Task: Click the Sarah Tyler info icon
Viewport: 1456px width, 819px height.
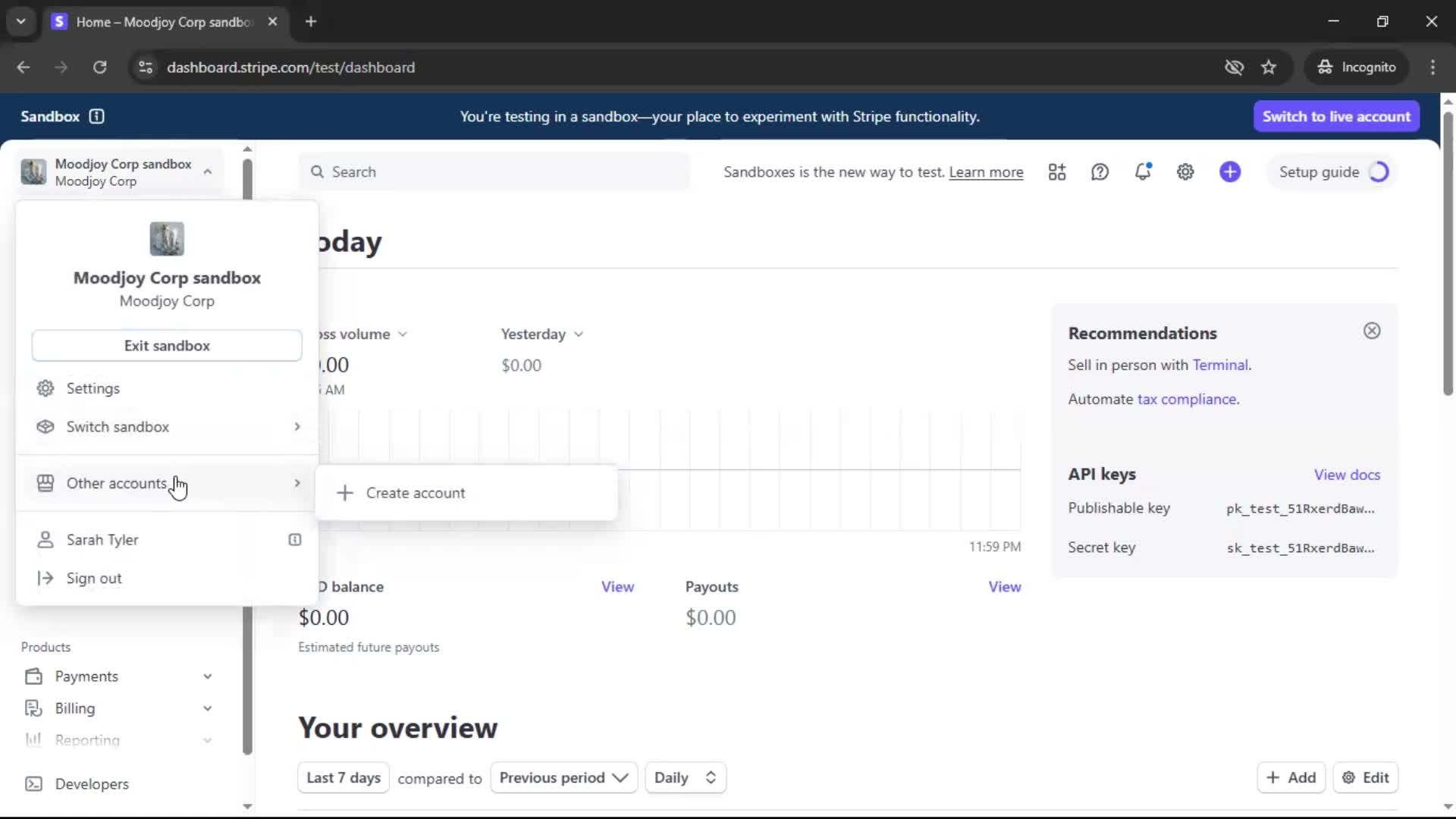Action: point(295,540)
